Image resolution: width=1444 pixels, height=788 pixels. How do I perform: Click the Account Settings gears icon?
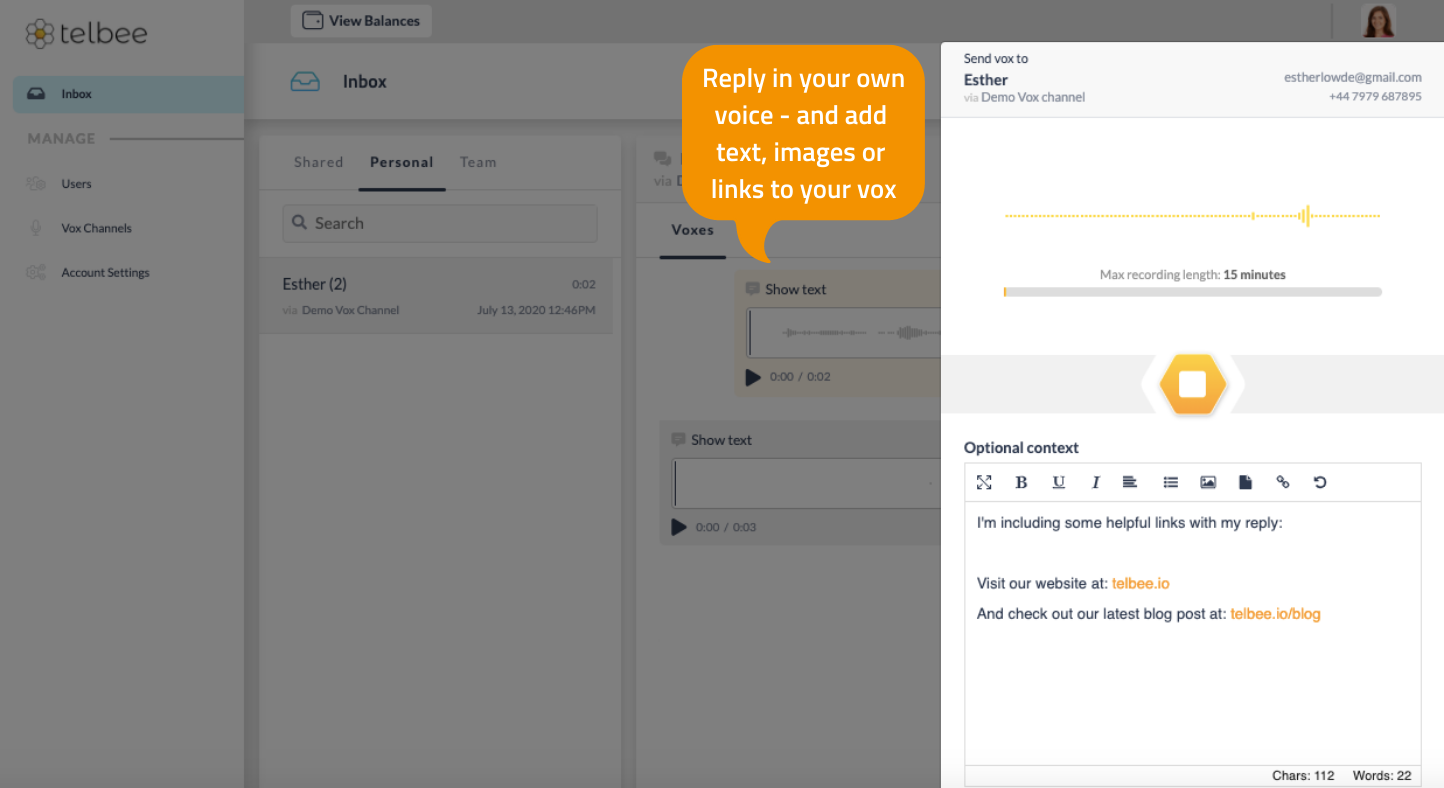36,272
